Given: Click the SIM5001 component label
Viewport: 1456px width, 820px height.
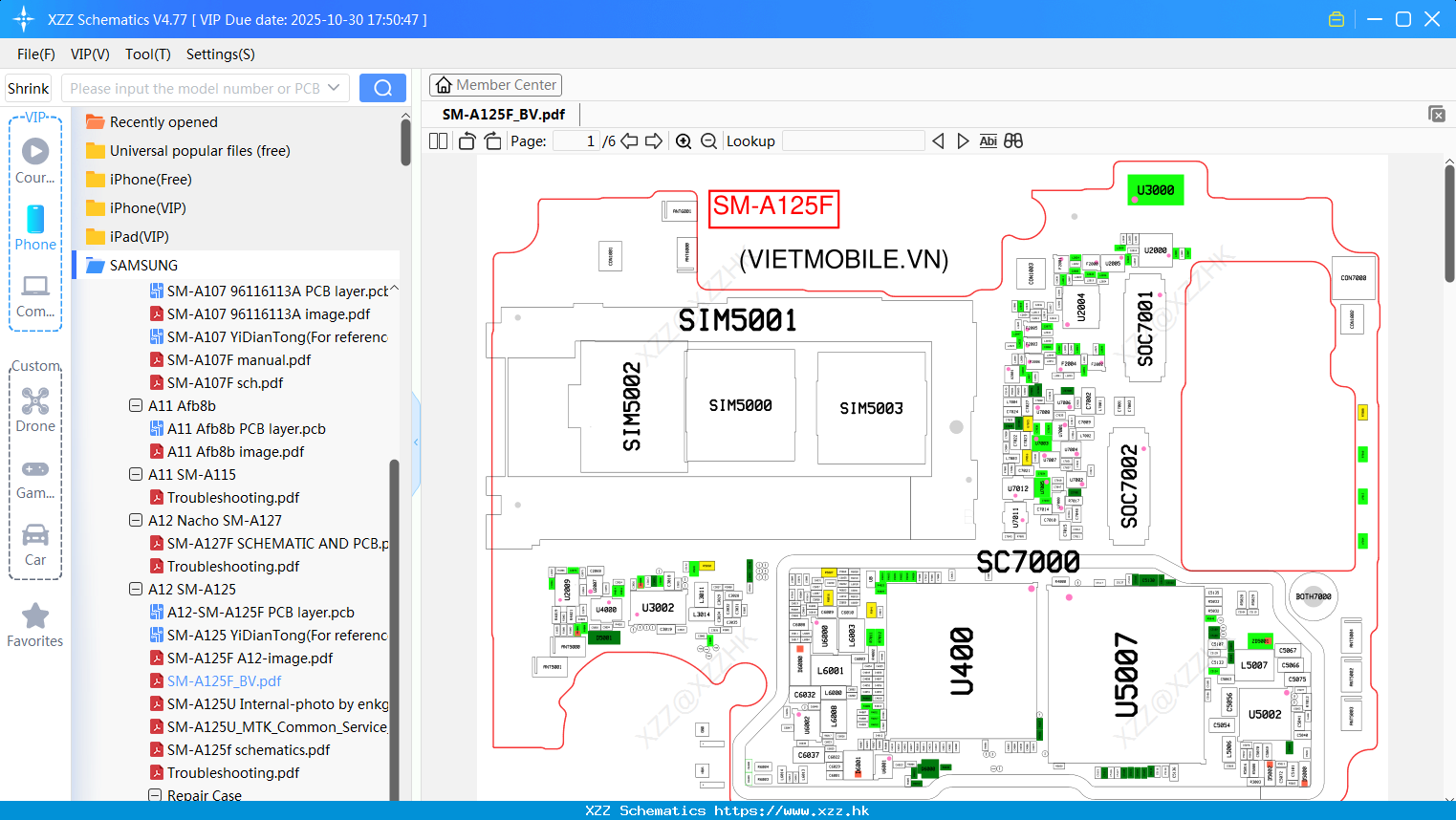Looking at the screenshot, I should tap(737, 320).
